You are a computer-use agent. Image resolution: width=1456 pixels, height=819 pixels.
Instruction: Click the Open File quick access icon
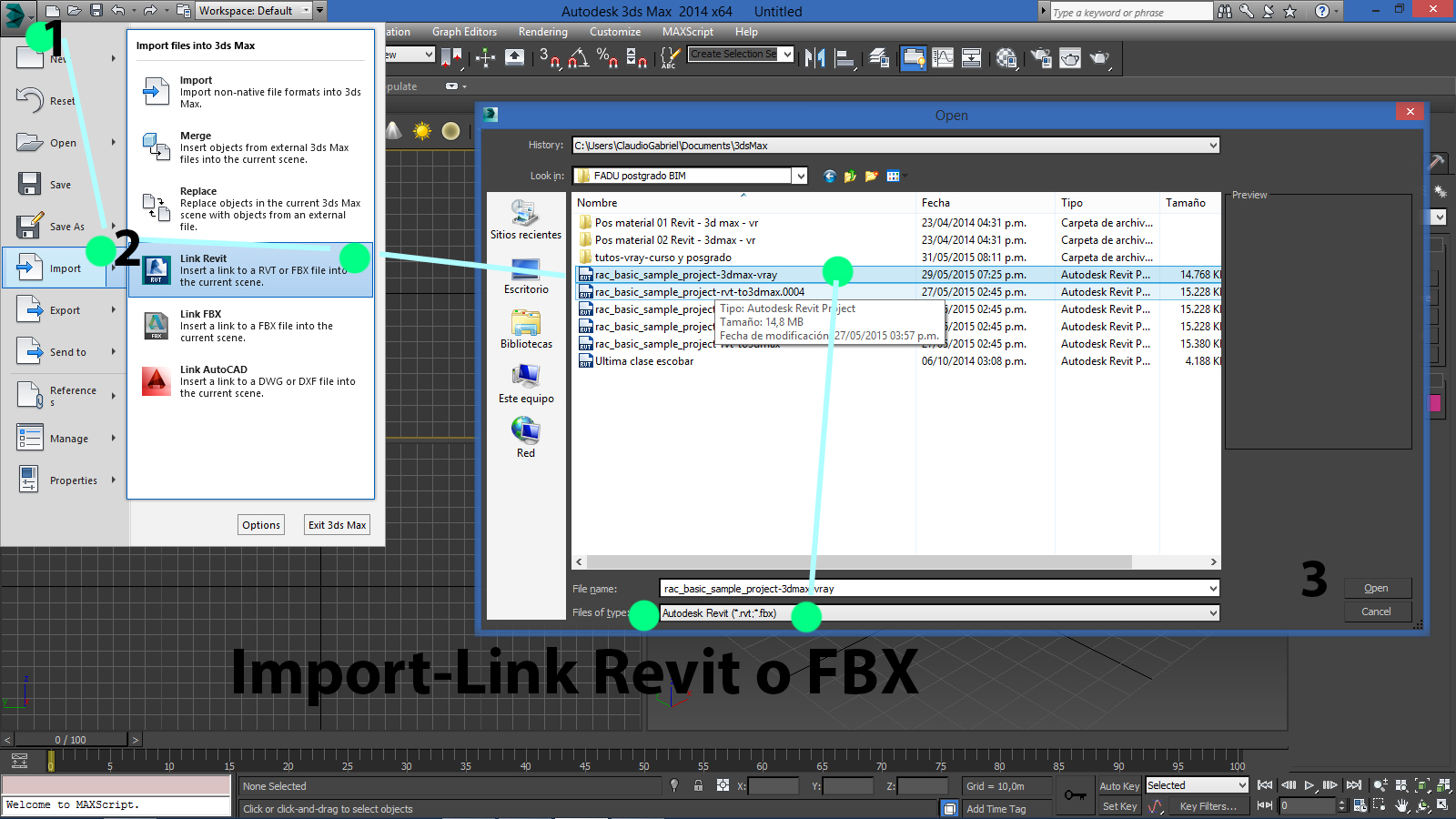point(75,11)
